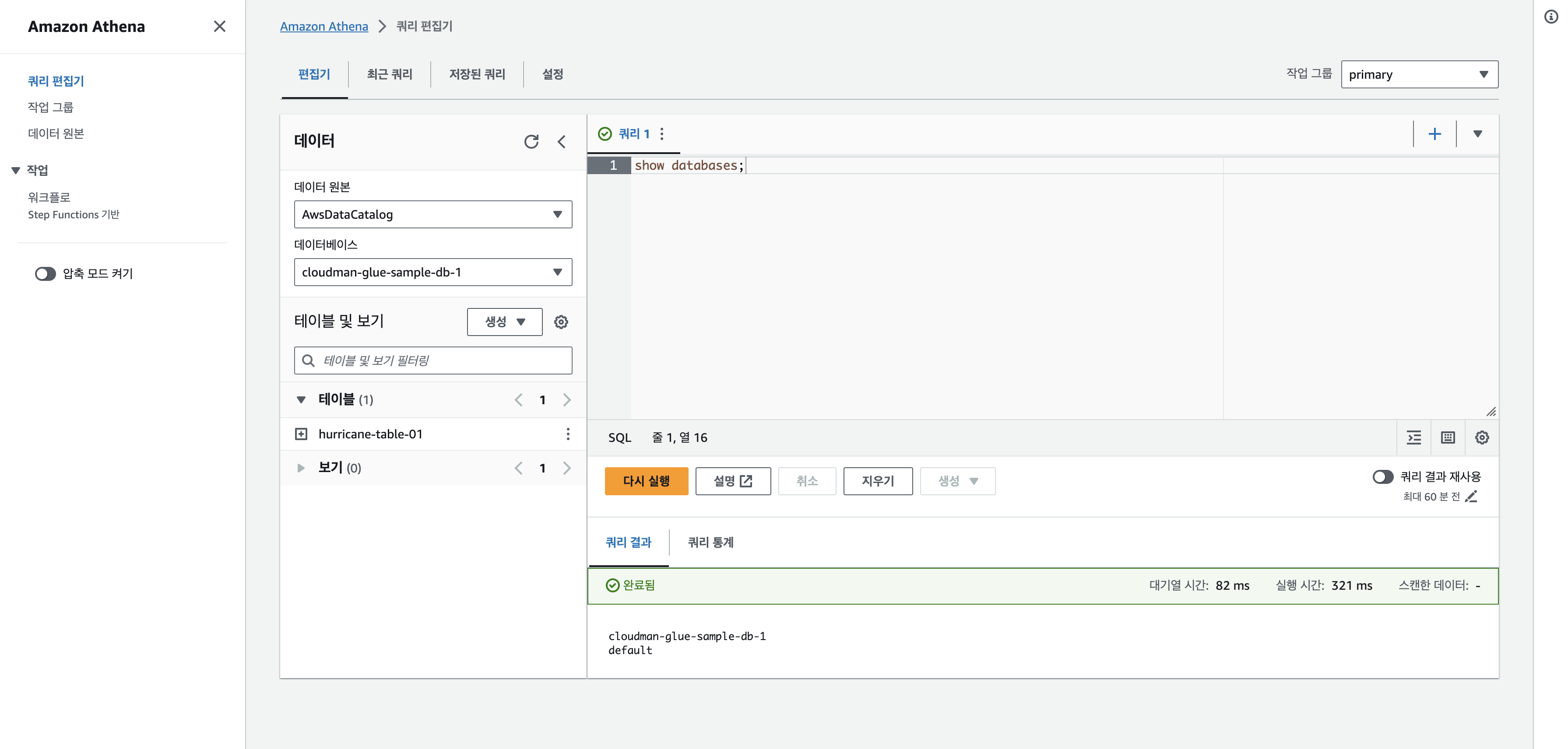Enable compact mode toggle
This screenshot has height=749, width=1568.
pos(45,274)
